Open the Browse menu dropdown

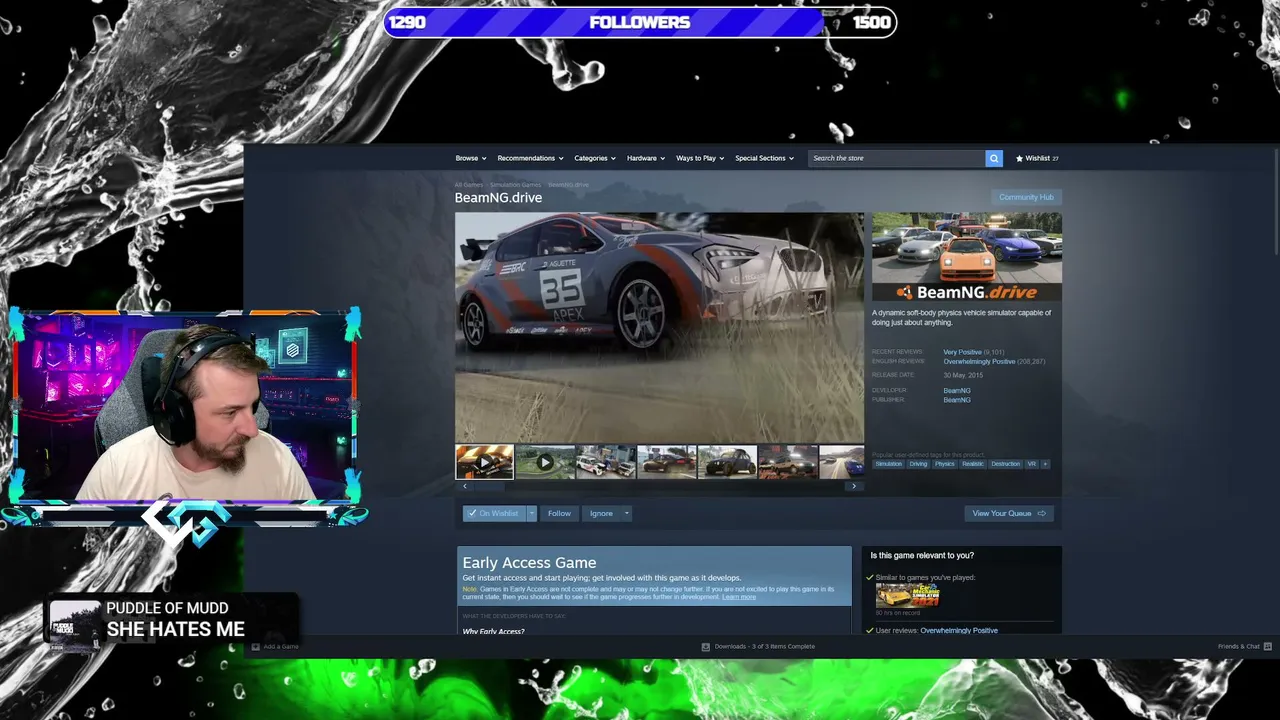click(x=471, y=158)
